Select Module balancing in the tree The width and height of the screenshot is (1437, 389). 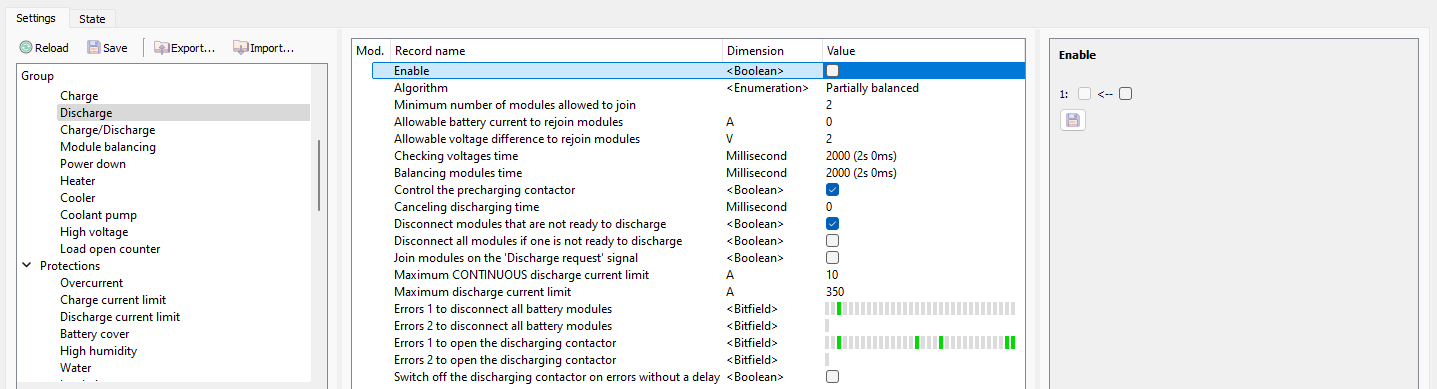(x=107, y=147)
